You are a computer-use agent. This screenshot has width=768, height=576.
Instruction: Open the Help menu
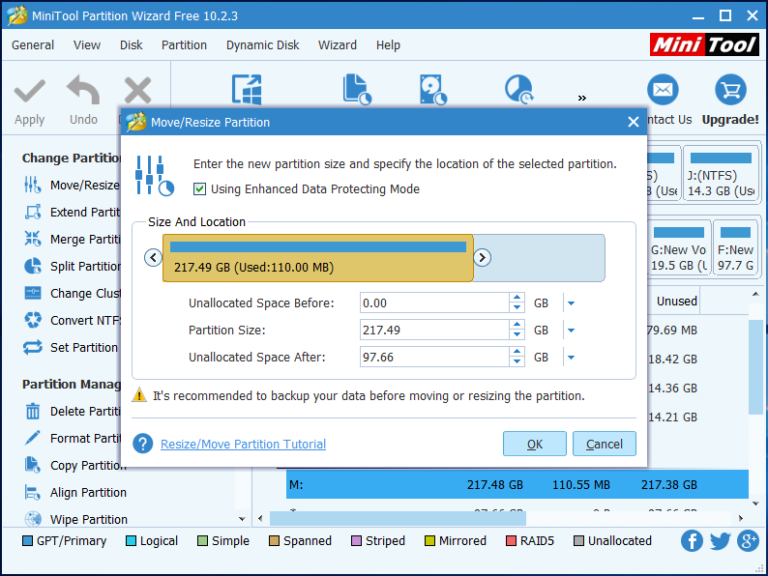pyautogui.click(x=388, y=45)
